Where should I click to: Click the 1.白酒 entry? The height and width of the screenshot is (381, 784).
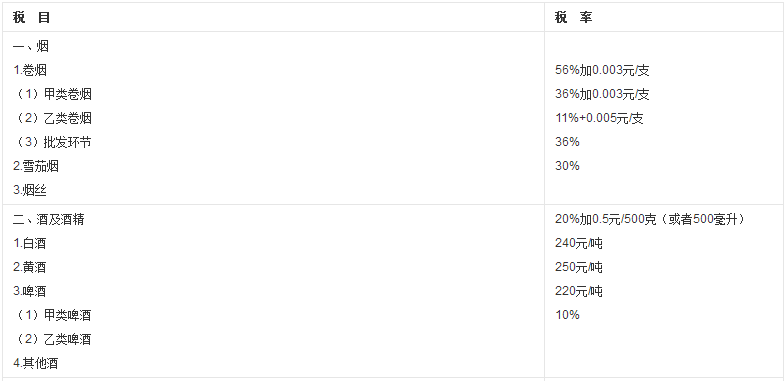30,244
